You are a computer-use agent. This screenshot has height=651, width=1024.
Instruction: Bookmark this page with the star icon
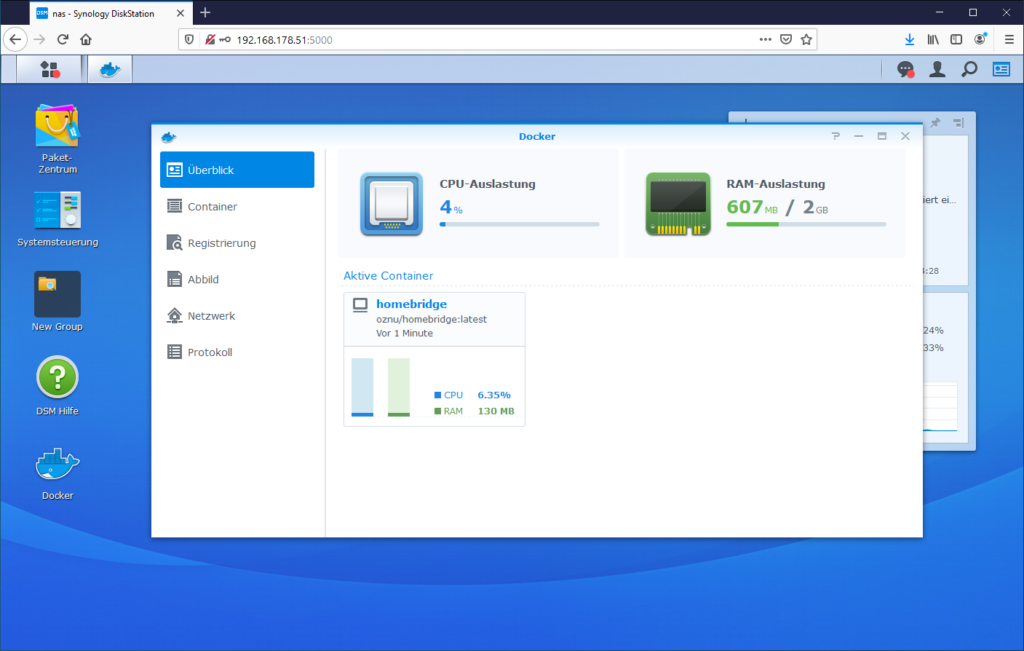point(807,39)
